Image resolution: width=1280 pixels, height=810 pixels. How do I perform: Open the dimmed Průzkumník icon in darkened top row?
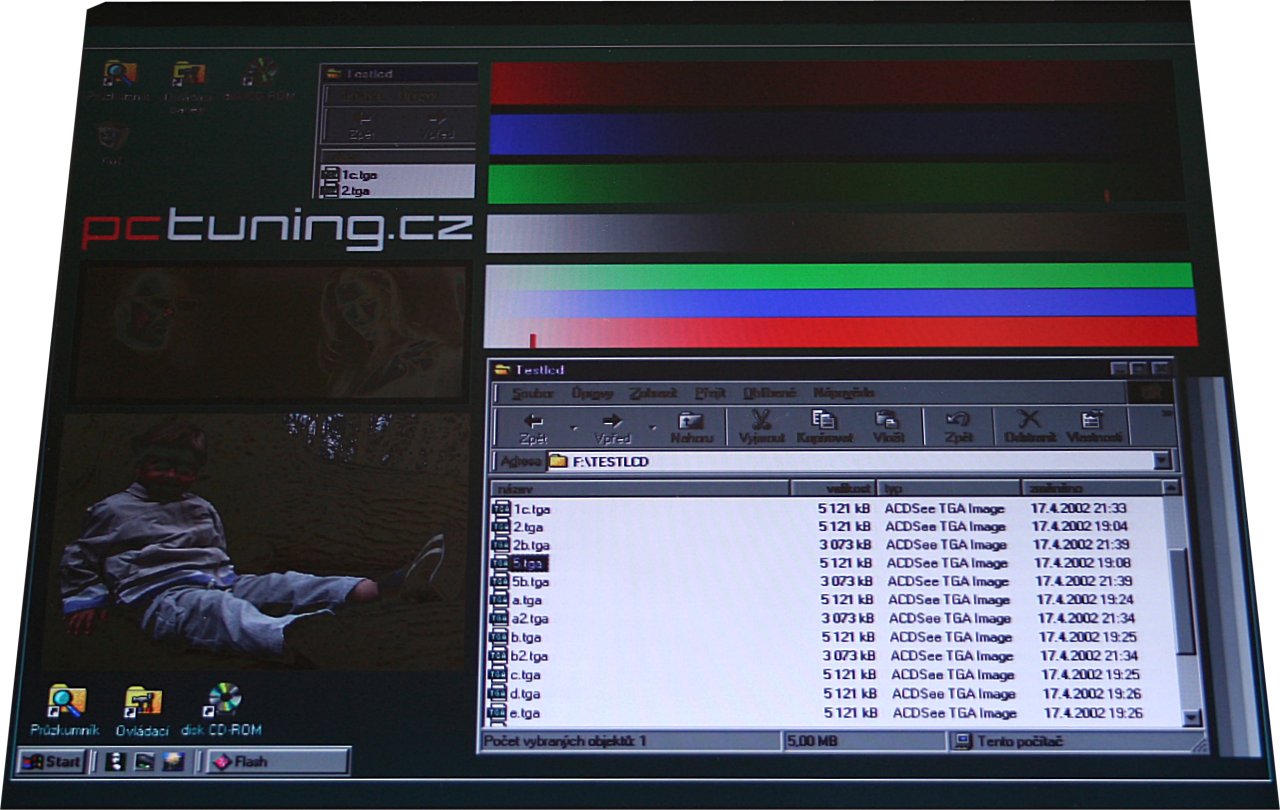119,74
